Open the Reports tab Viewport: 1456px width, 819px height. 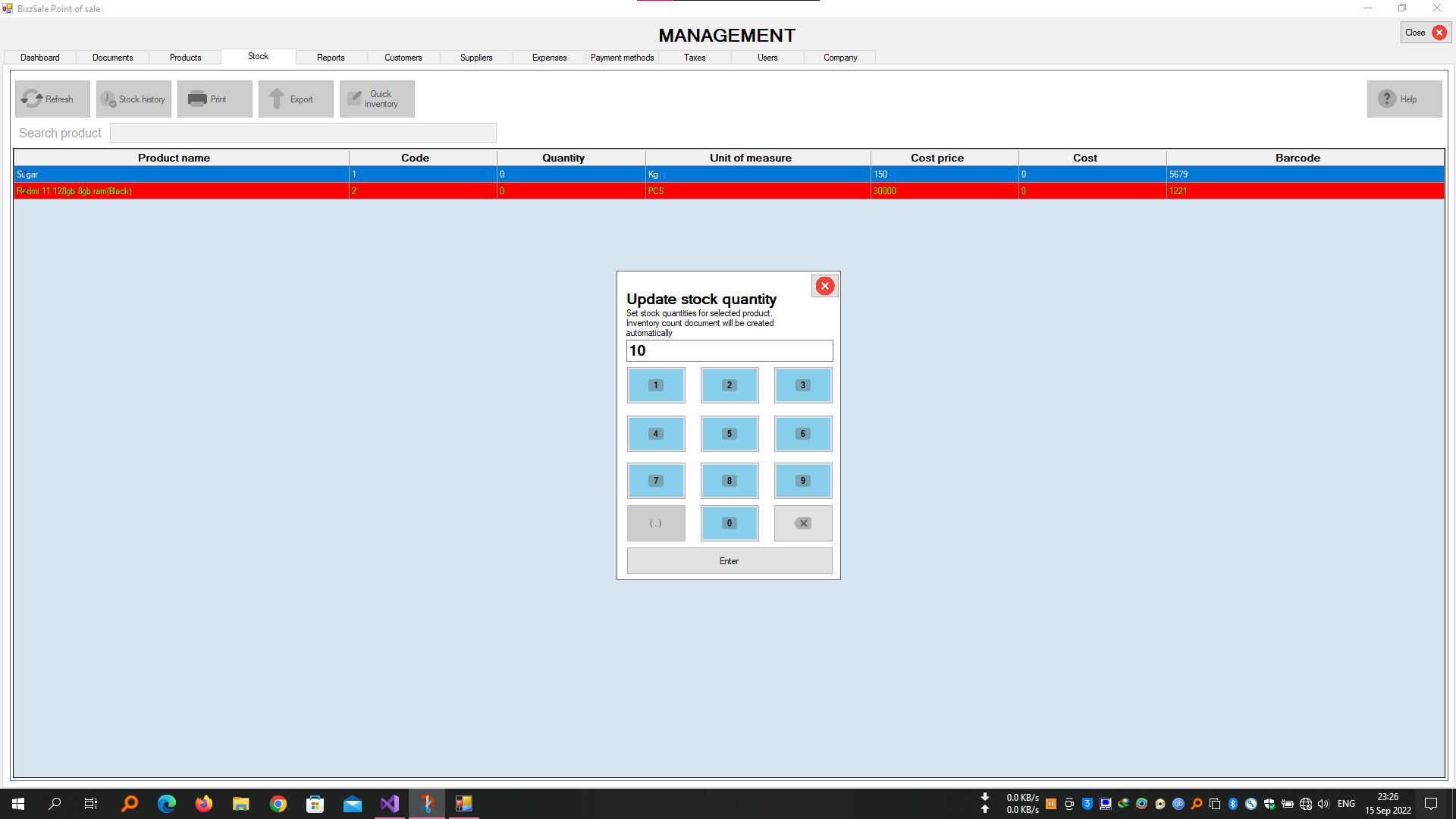pos(331,58)
